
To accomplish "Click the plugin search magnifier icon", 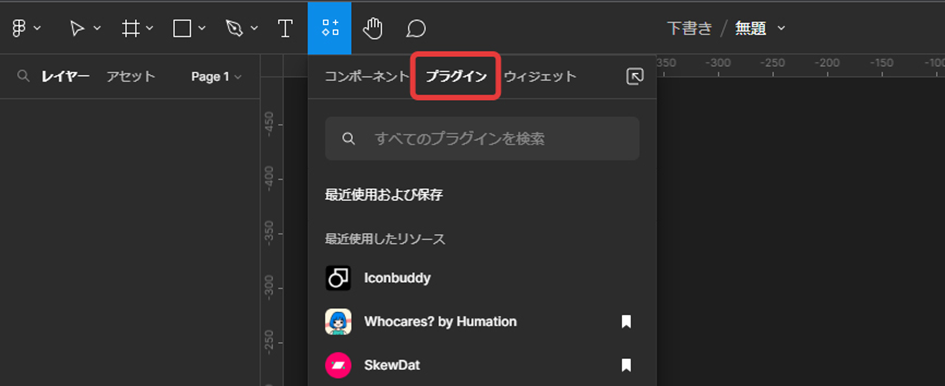I will click(348, 139).
